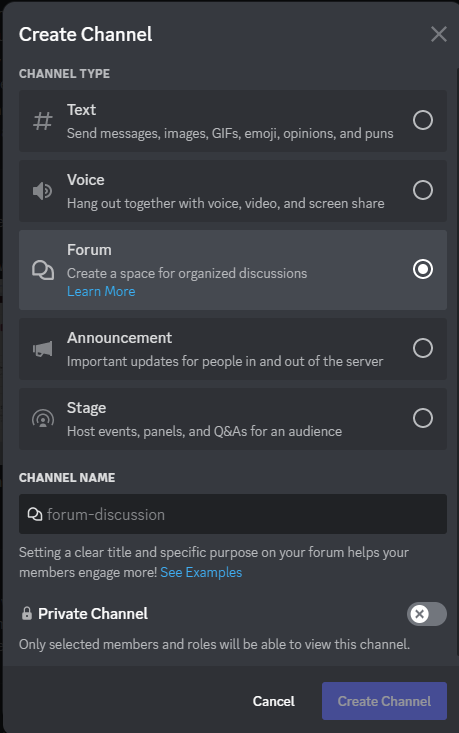Image resolution: width=459 pixels, height=733 pixels.
Task: Choose the Stage radio button
Action: [423, 418]
